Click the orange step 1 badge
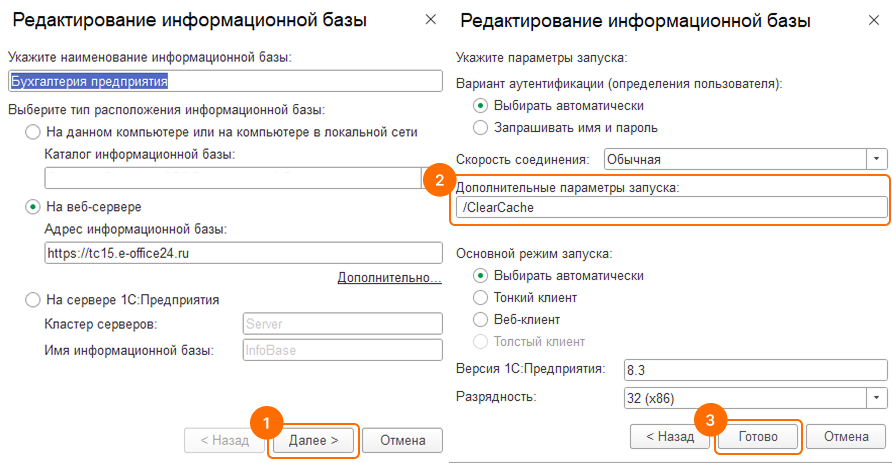Viewport: 892px width, 463px height. pos(266,421)
